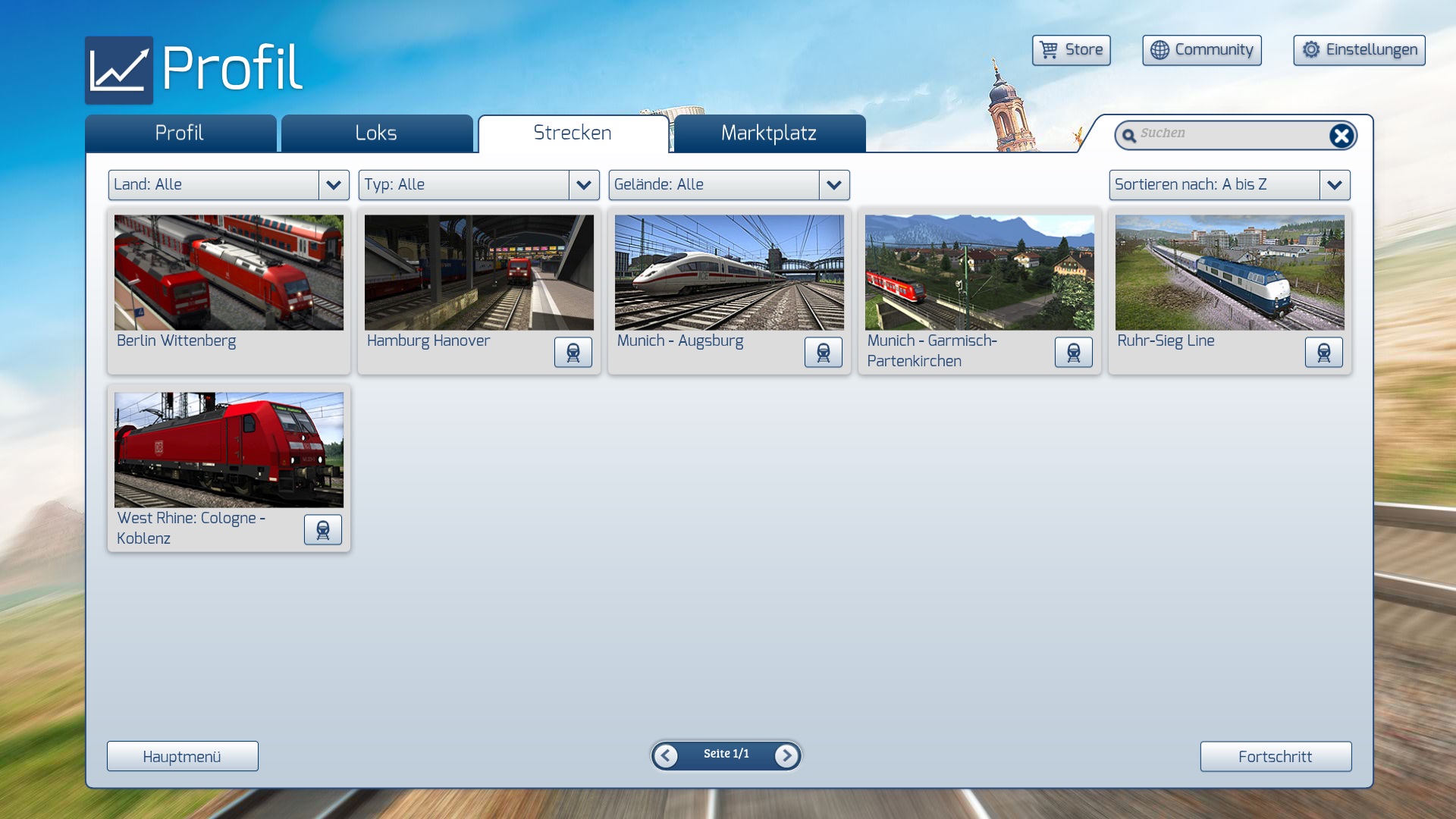
Task: Click the Profil chart logo icon
Action: 119,70
